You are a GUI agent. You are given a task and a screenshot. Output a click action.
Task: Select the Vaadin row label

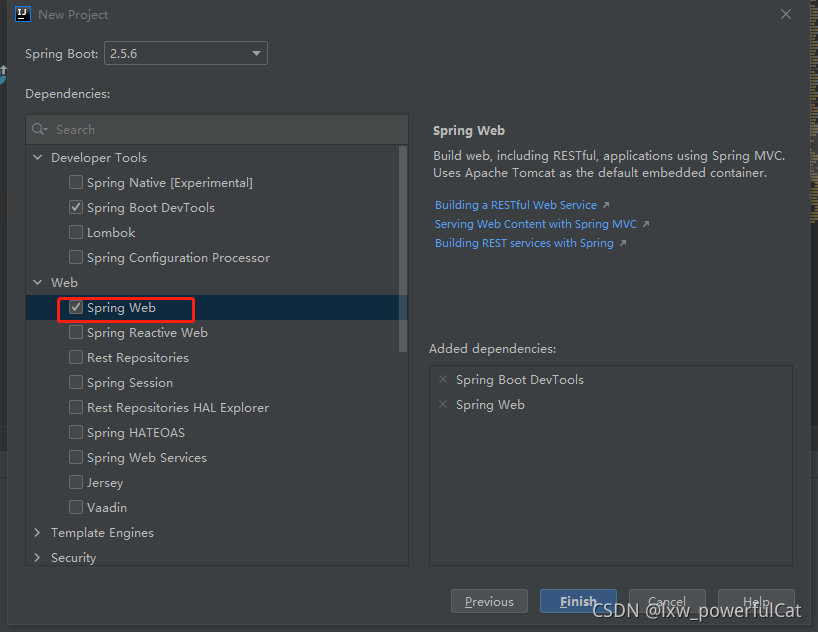(107, 508)
